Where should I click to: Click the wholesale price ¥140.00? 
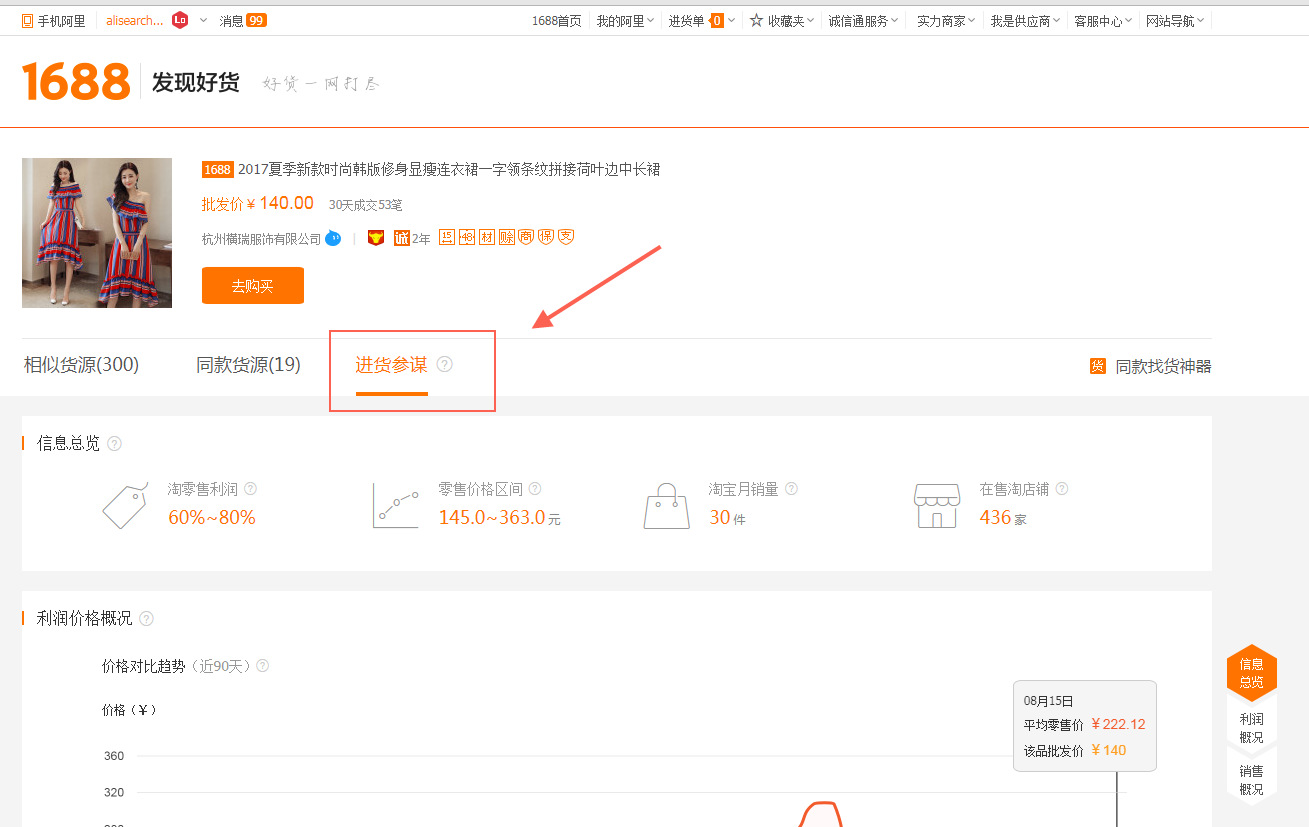[x=258, y=203]
